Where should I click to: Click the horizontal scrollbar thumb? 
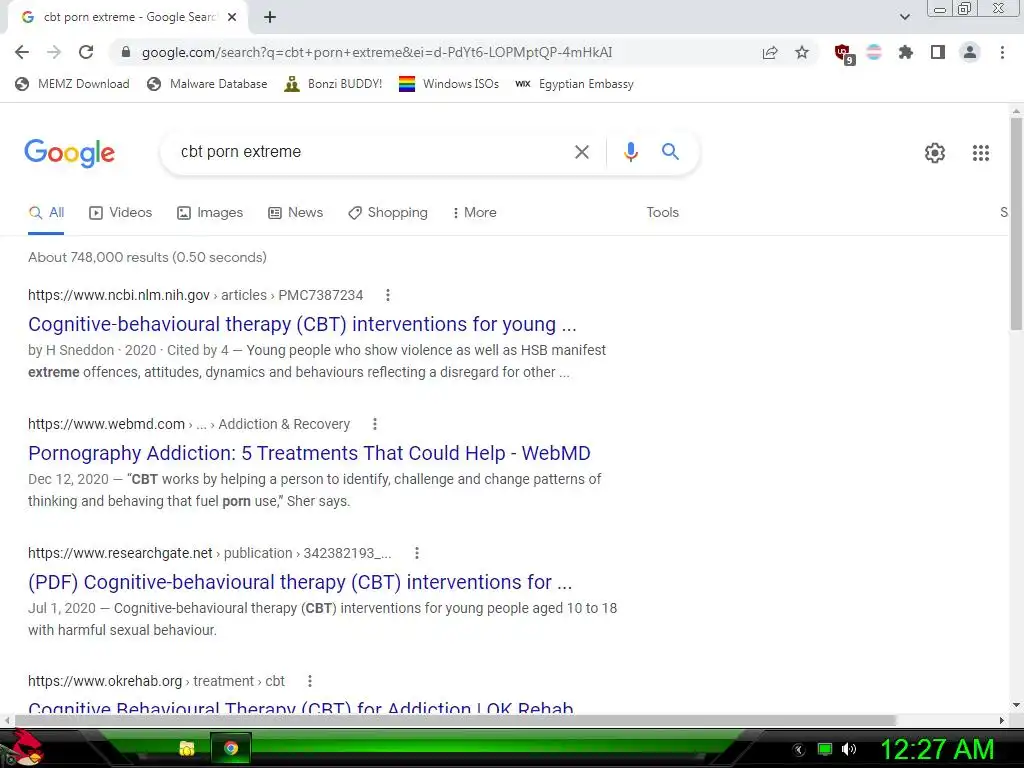(x=455, y=720)
